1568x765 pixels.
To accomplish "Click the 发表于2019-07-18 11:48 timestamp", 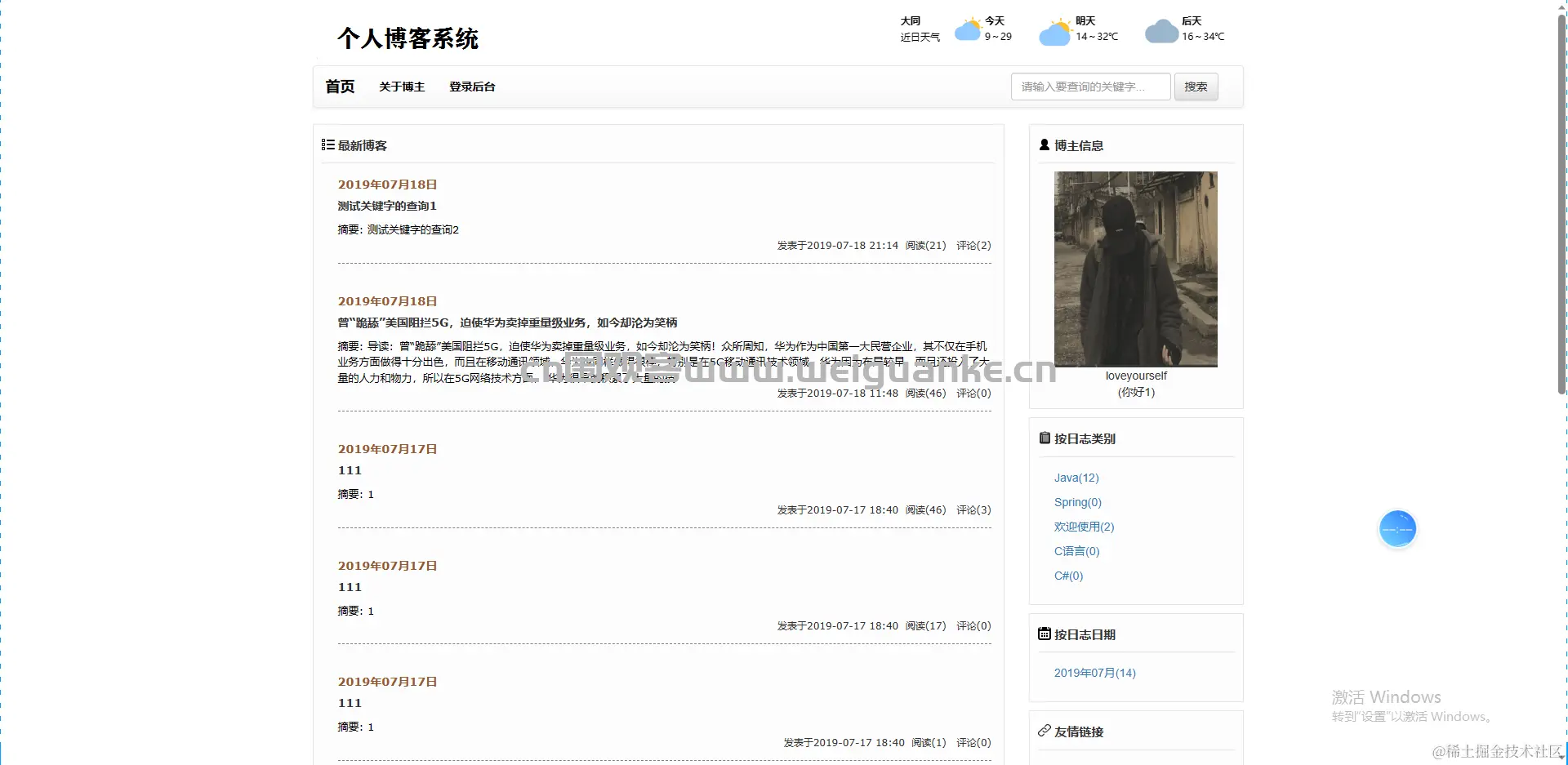I will pos(837,393).
